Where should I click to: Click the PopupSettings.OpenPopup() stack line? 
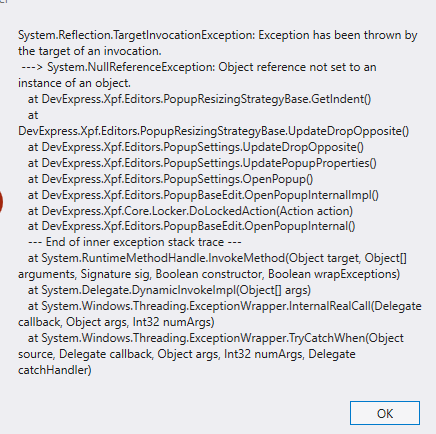click(x=170, y=179)
